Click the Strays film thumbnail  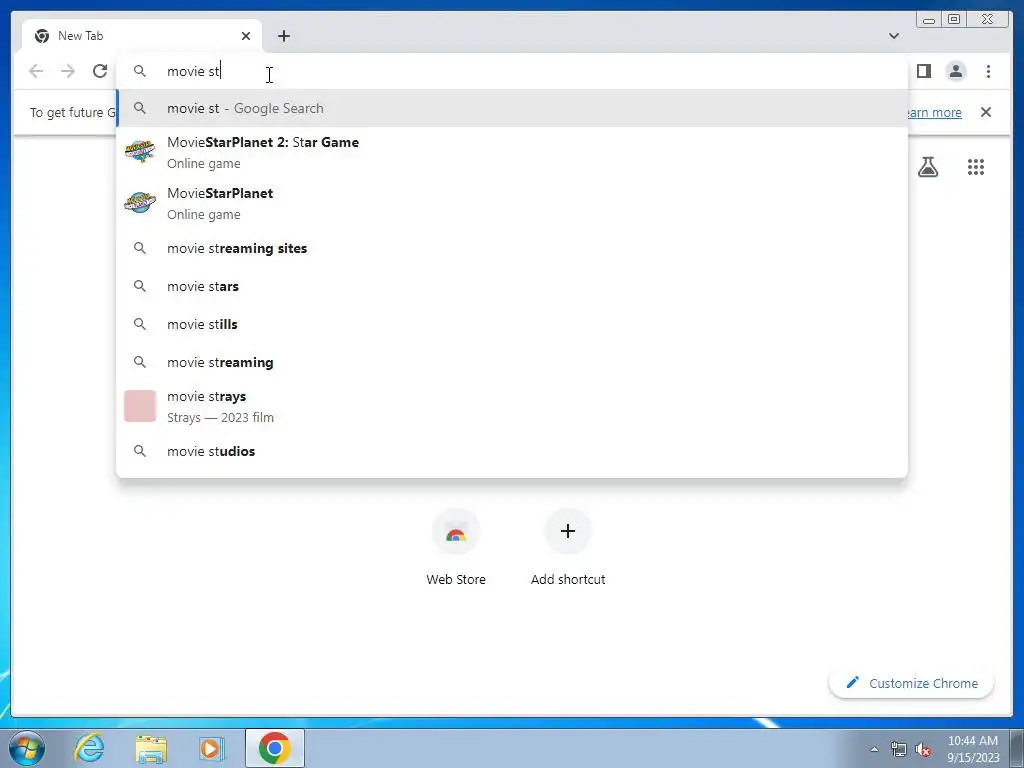[140, 406]
